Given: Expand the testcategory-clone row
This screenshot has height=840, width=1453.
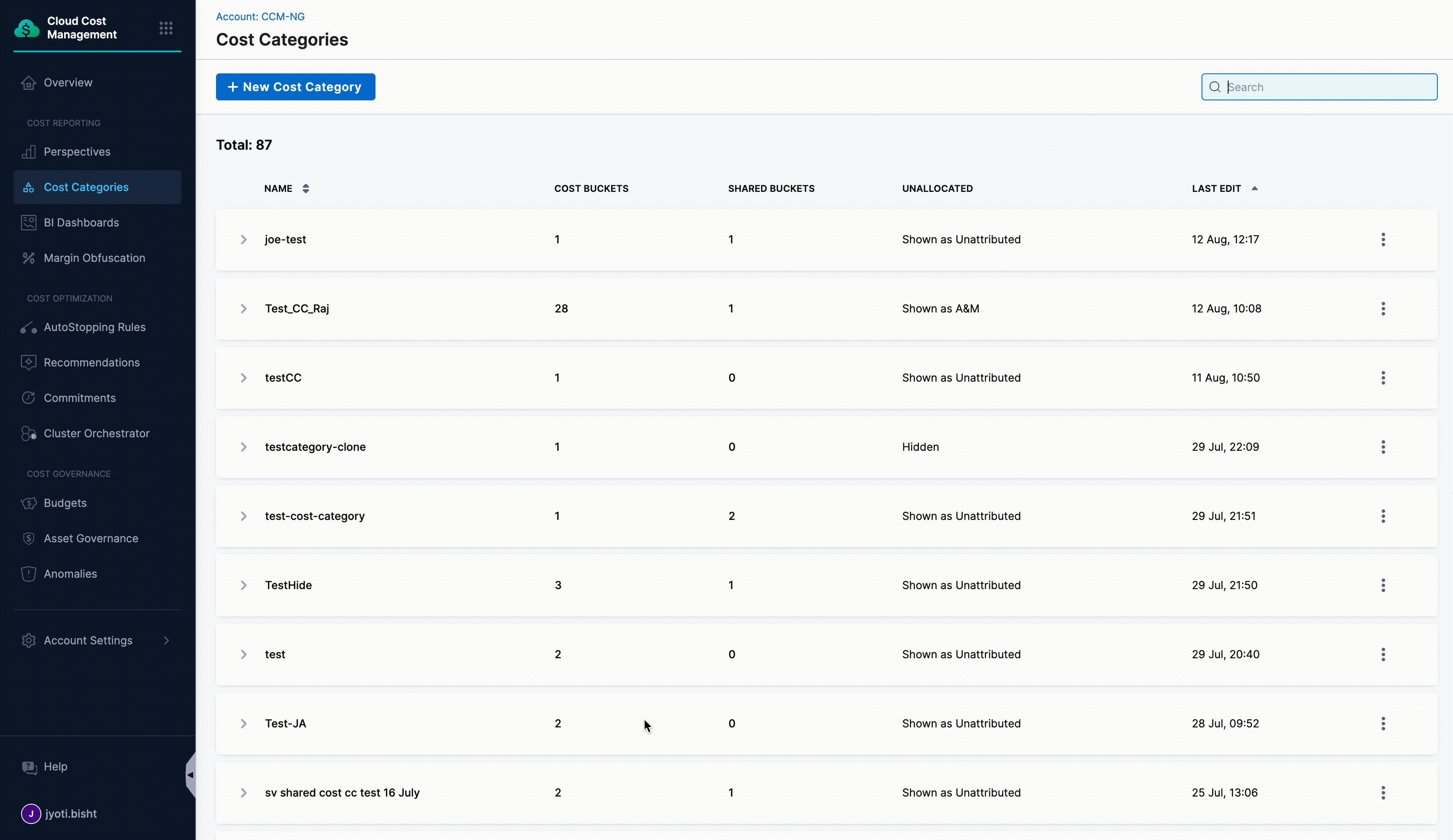Looking at the screenshot, I should (243, 447).
